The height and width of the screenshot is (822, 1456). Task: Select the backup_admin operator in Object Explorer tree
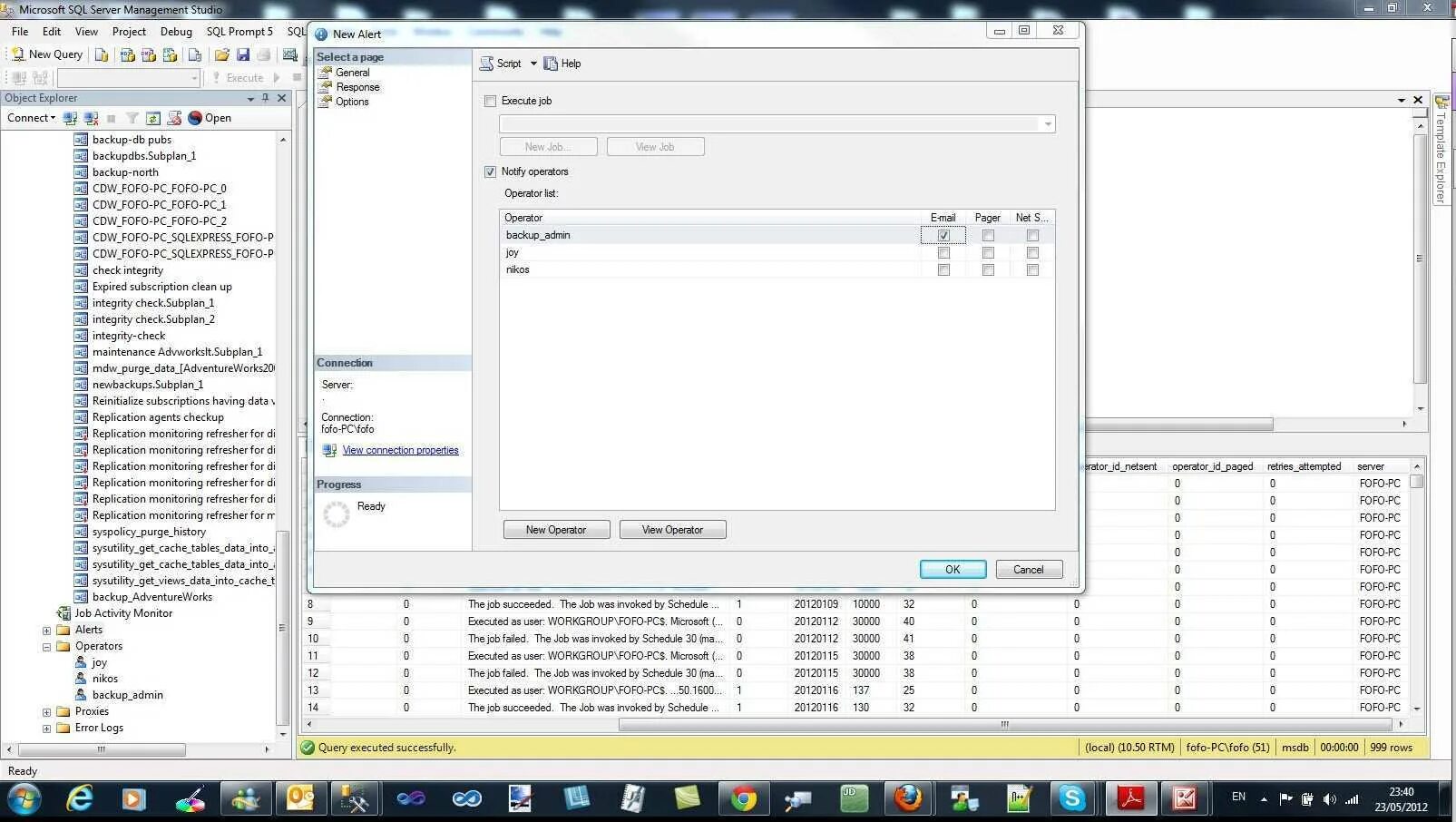point(128,695)
